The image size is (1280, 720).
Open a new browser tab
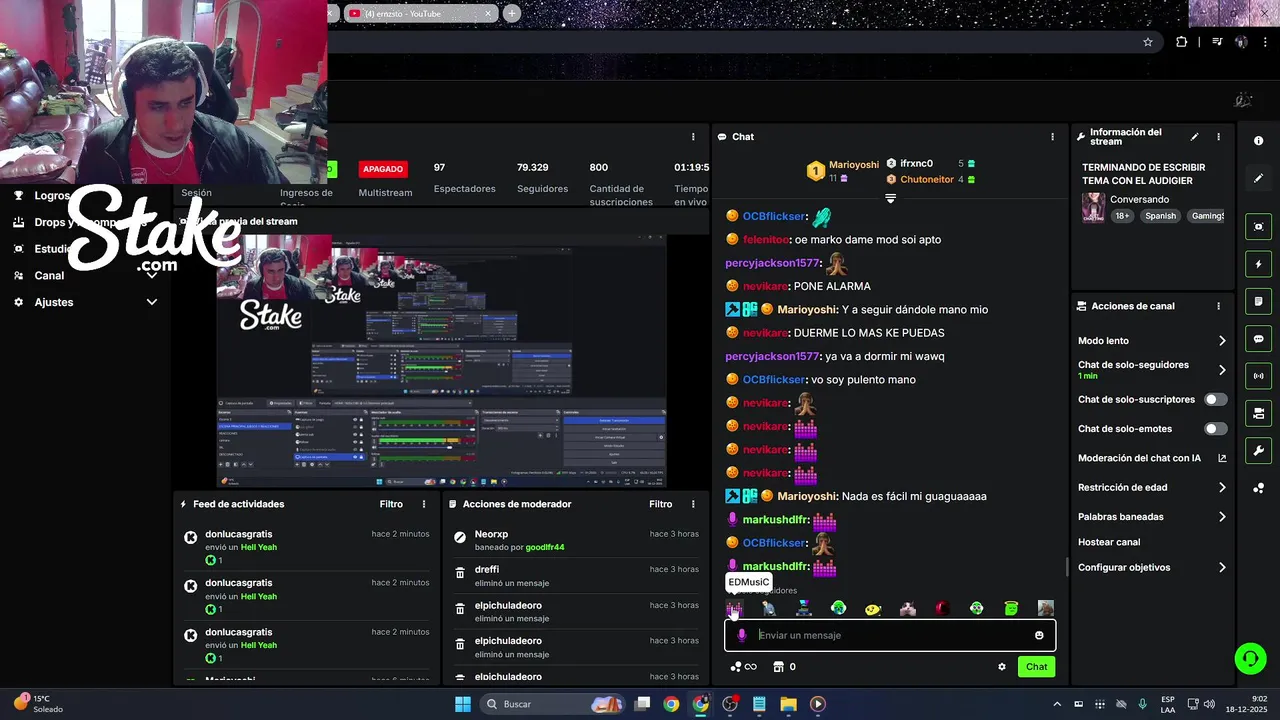point(512,13)
